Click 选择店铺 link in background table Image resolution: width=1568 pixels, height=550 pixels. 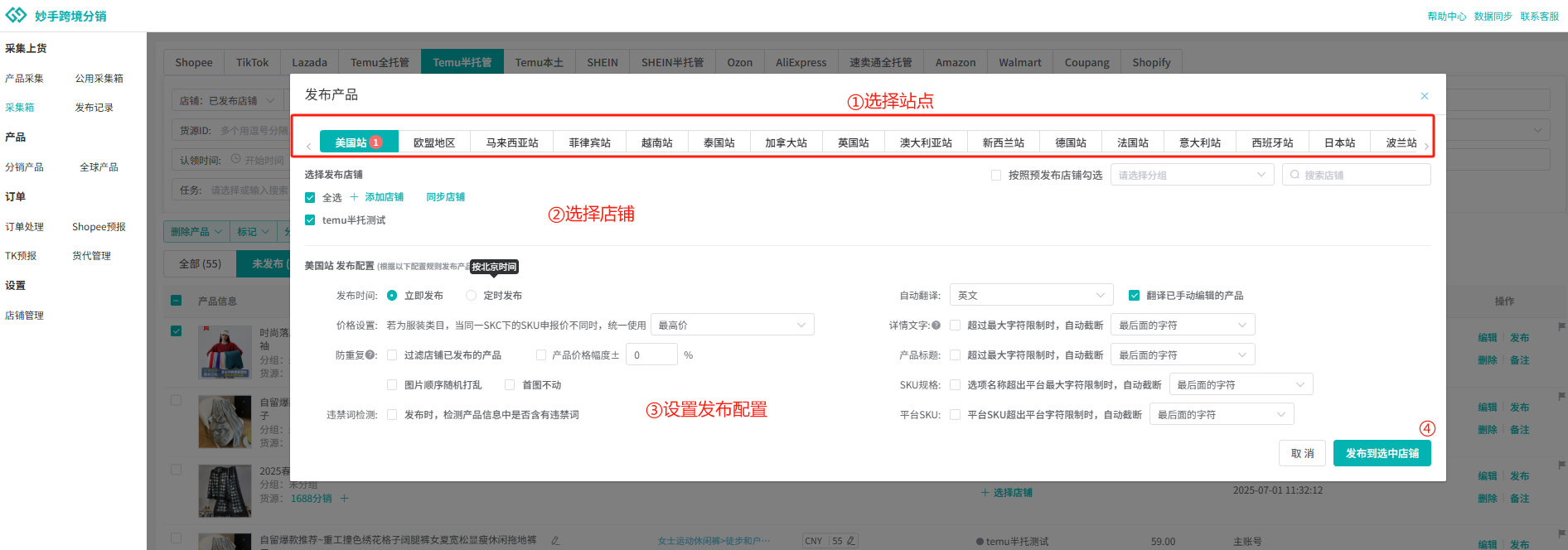pyautogui.click(x=1006, y=493)
